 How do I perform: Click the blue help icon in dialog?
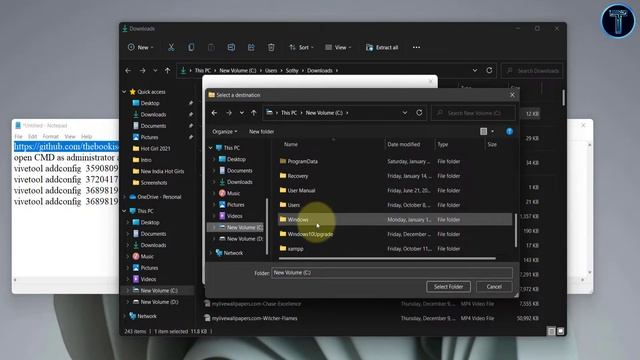click(x=509, y=131)
